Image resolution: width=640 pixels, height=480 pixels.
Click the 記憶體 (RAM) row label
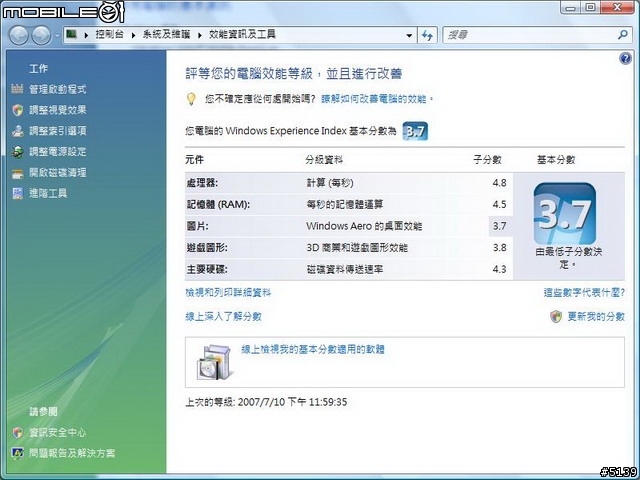[x=218, y=204]
